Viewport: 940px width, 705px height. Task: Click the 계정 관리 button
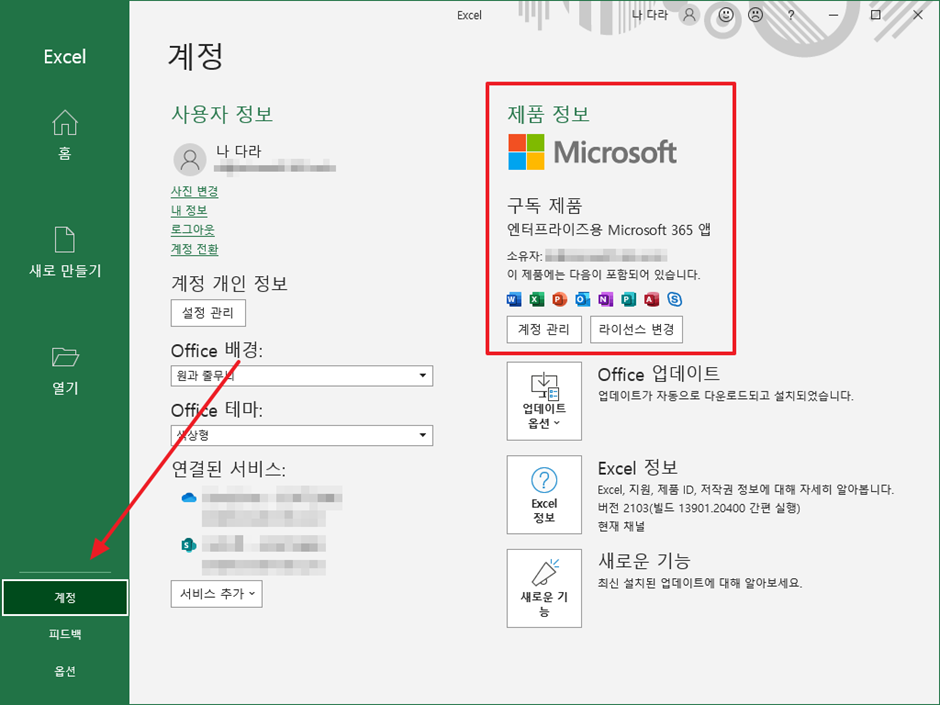[544, 329]
